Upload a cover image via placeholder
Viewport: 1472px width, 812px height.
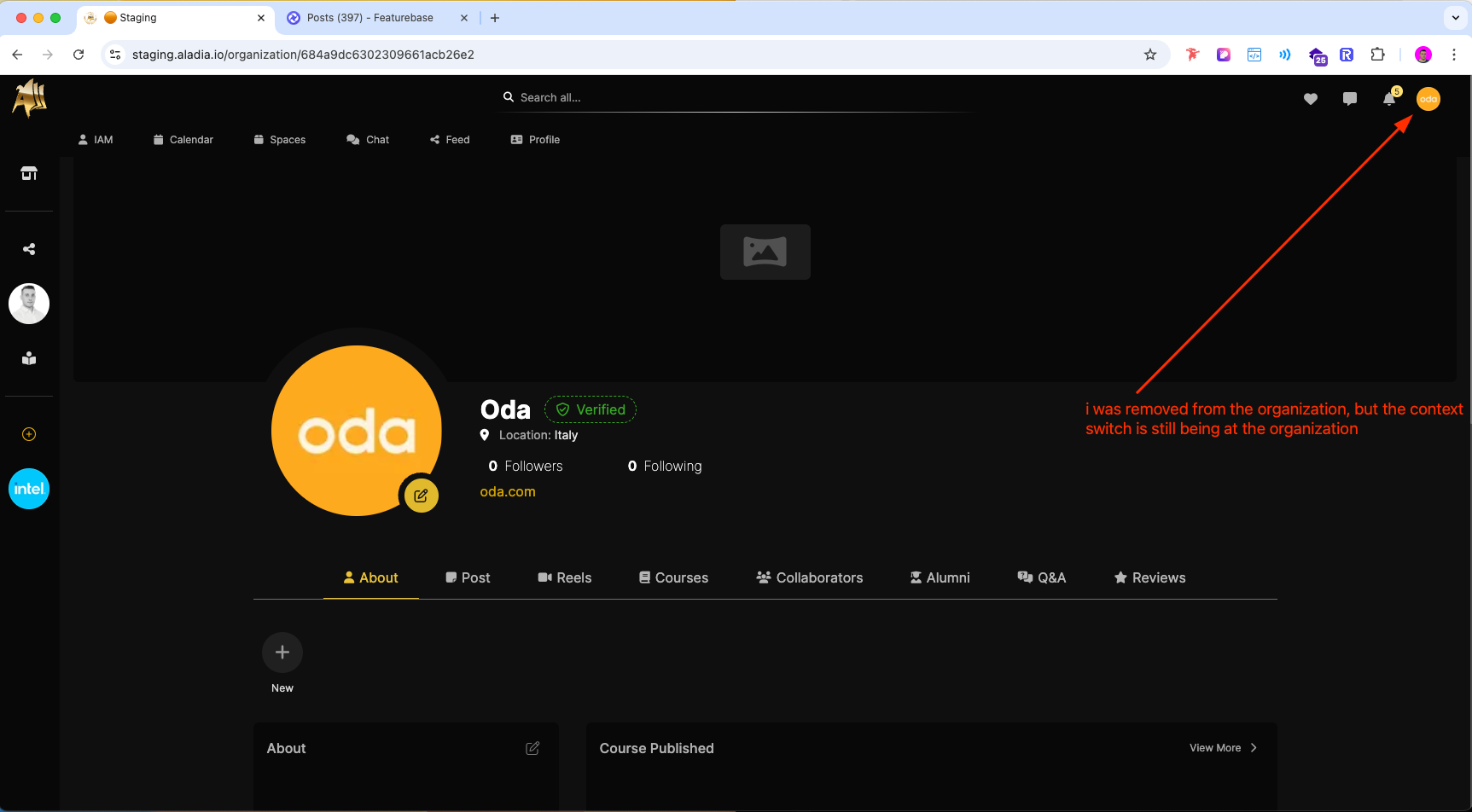click(x=765, y=252)
